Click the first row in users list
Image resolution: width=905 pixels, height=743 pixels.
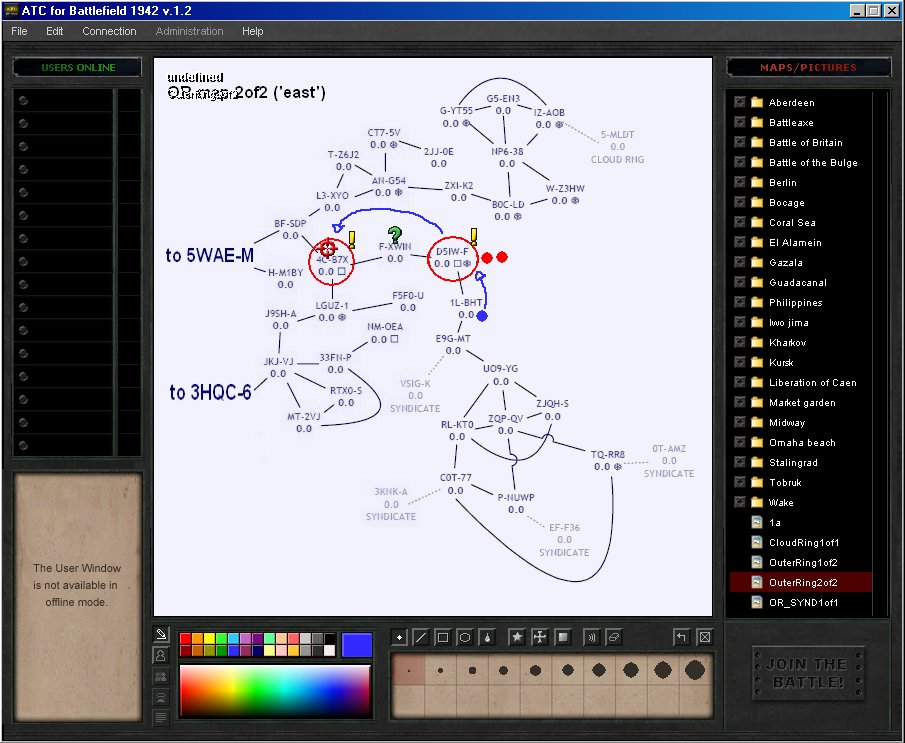pyautogui.click(x=77, y=100)
